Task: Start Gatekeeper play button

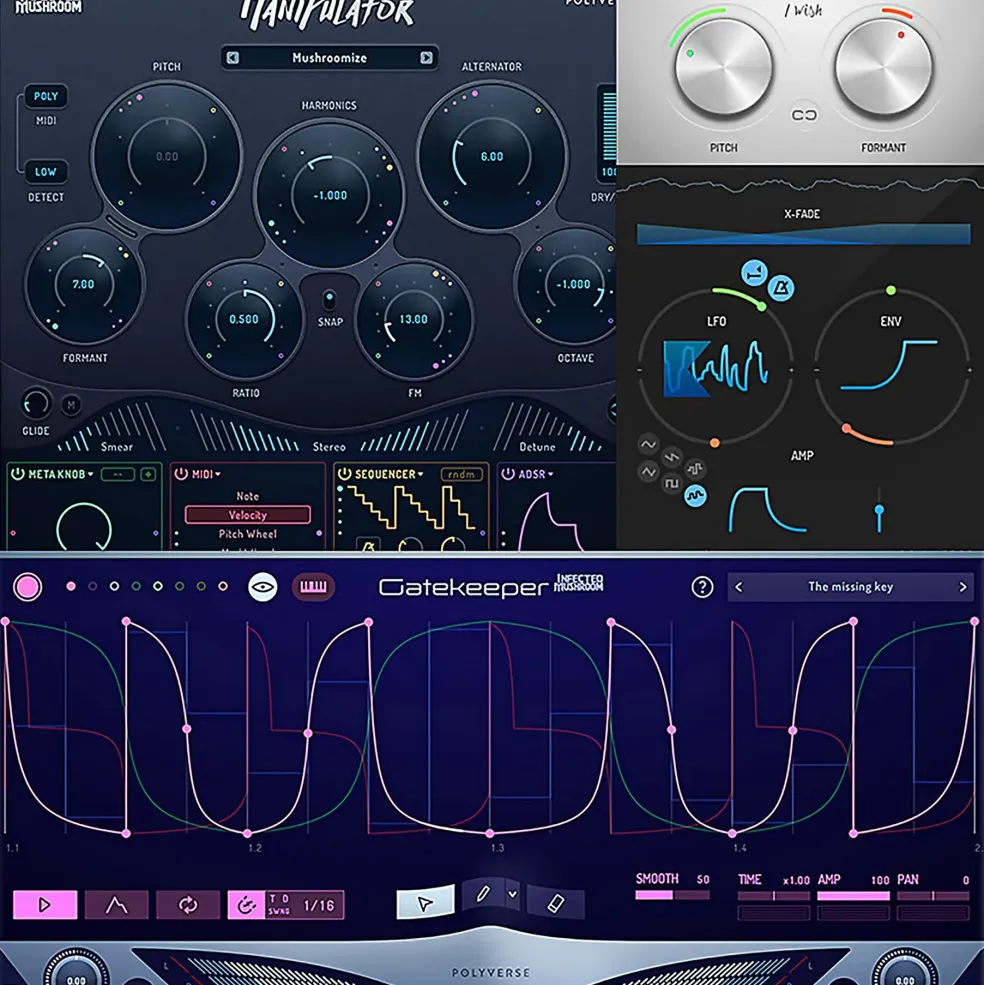Action: [45, 905]
